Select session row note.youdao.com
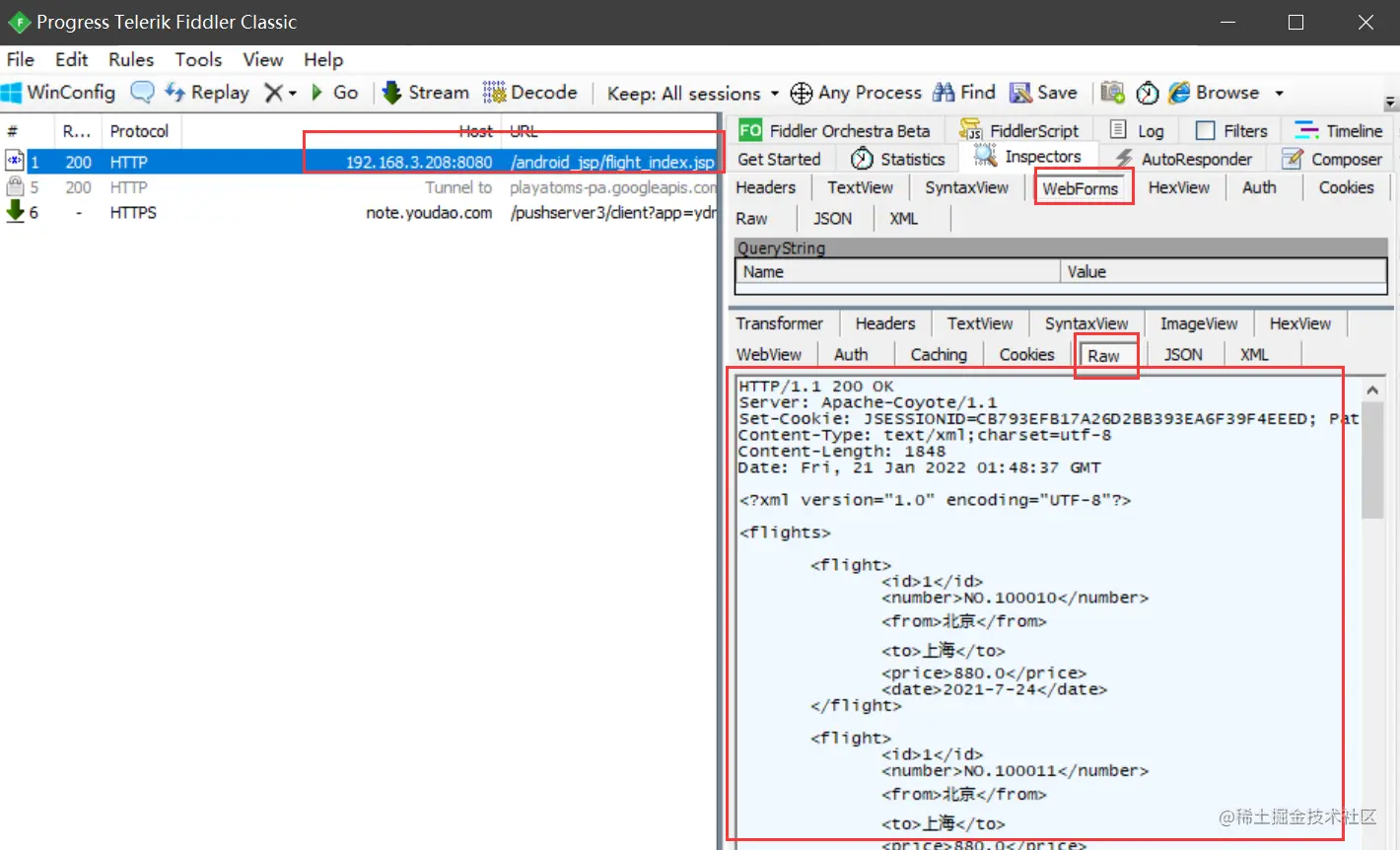The image size is (1400, 850). pos(359,212)
